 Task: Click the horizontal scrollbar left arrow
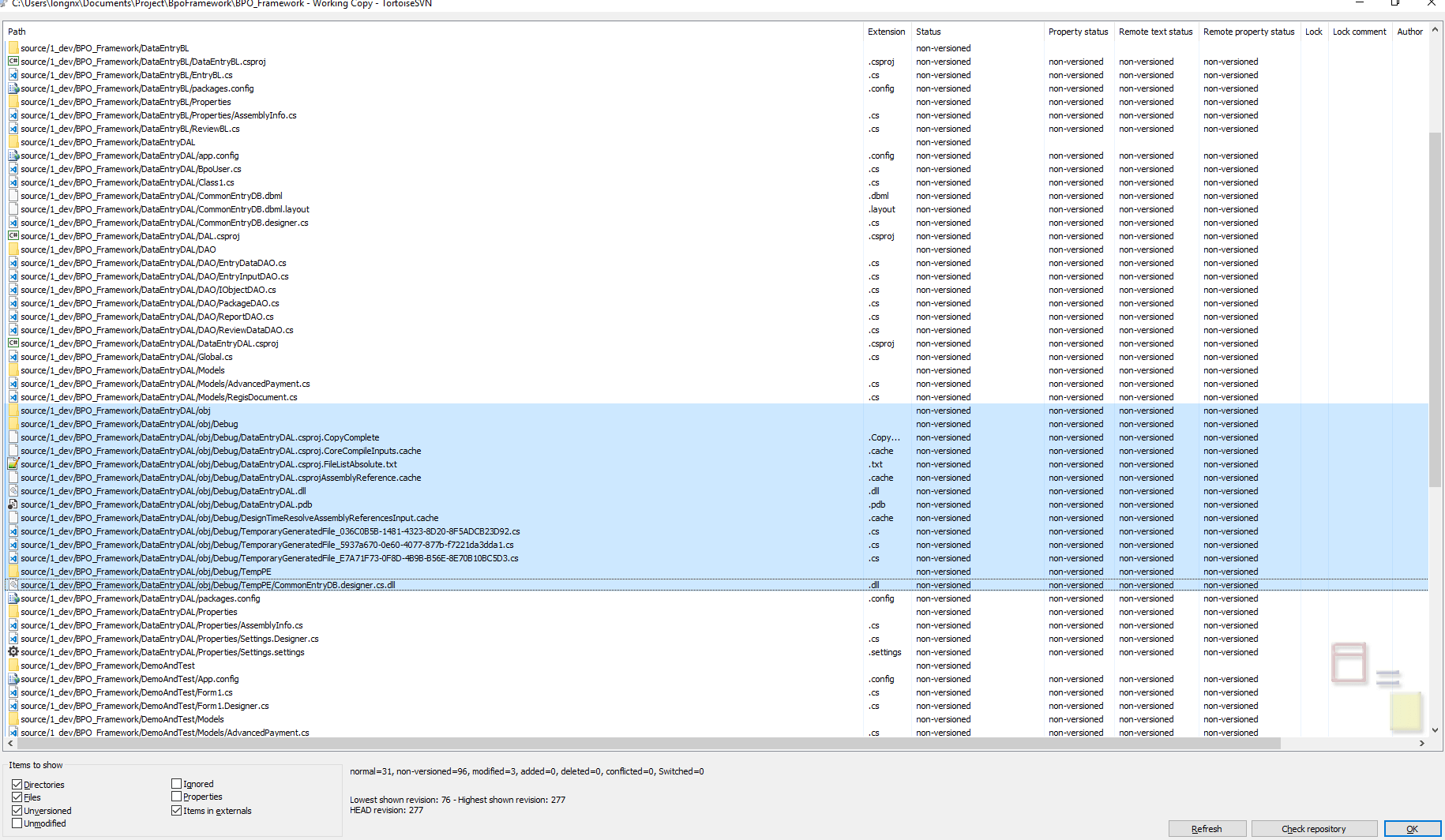(10, 744)
